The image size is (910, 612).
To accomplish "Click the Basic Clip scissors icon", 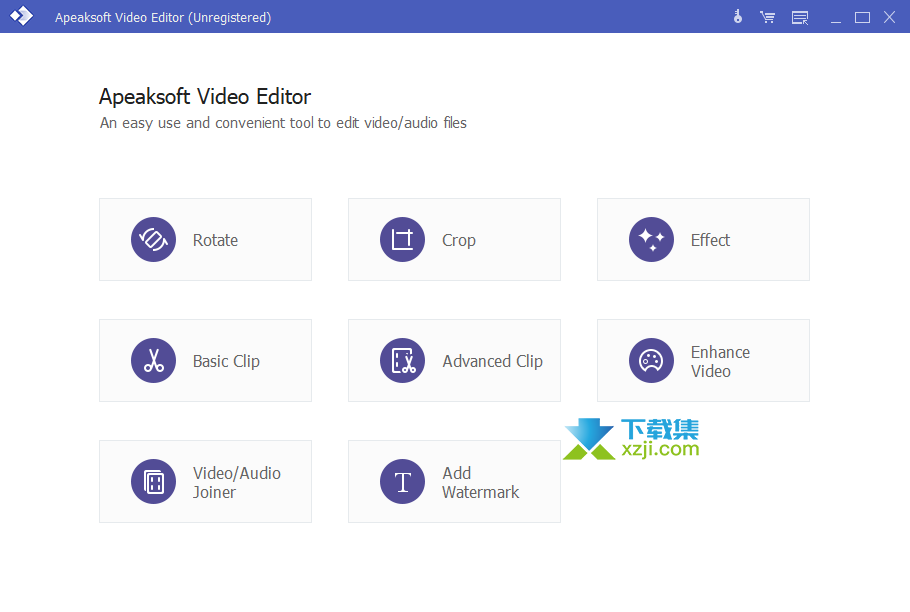I will [153, 360].
